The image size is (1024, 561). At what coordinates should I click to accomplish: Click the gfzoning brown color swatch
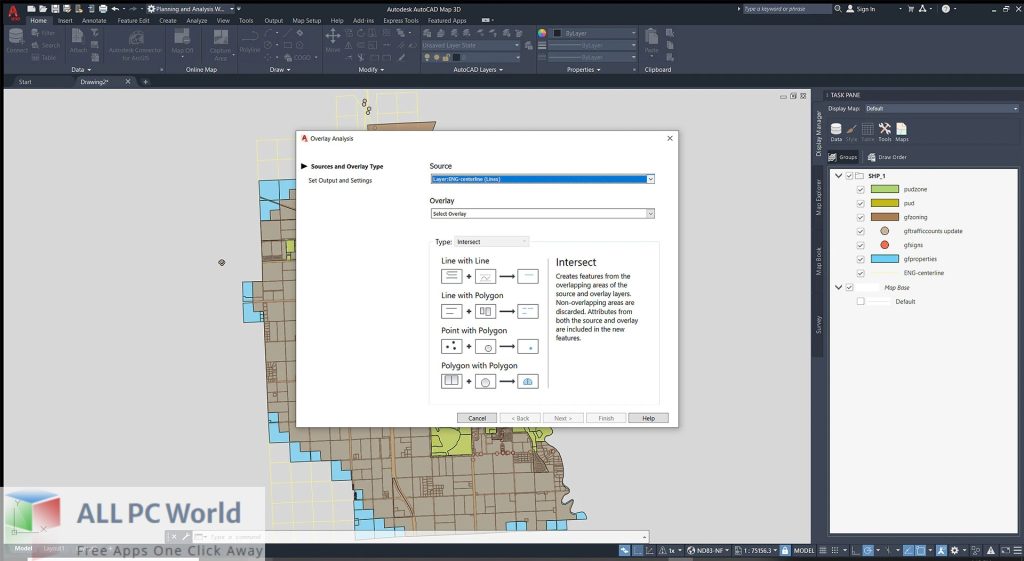pos(885,217)
